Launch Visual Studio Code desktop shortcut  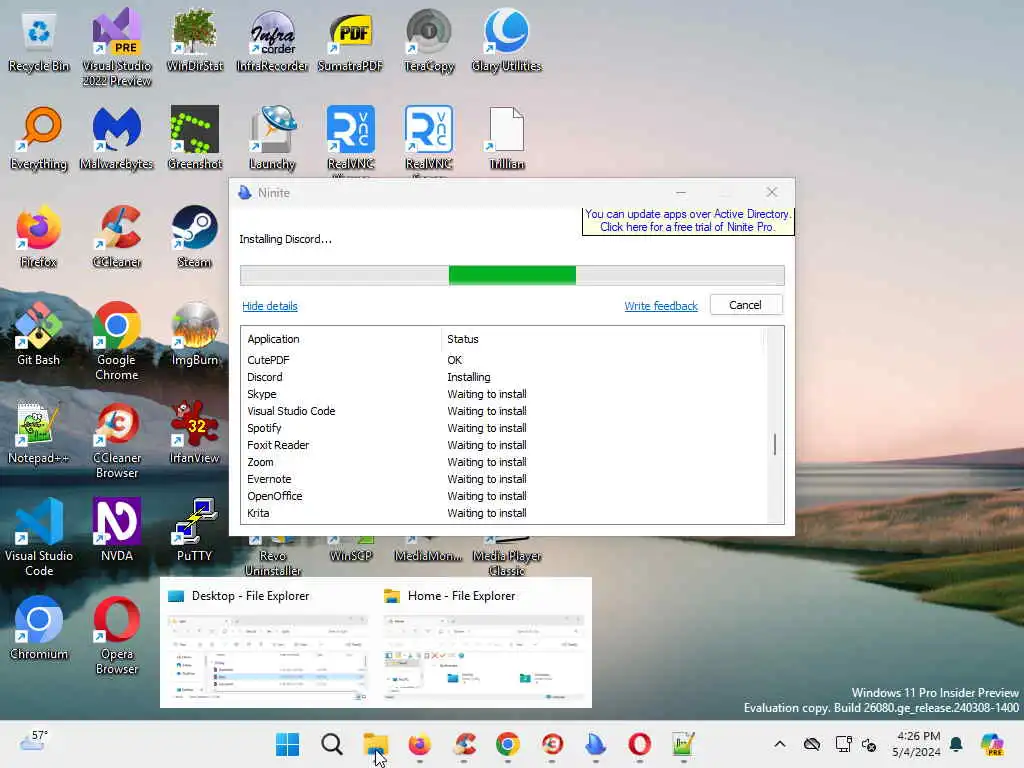pyautogui.click(x=39, y=538)
